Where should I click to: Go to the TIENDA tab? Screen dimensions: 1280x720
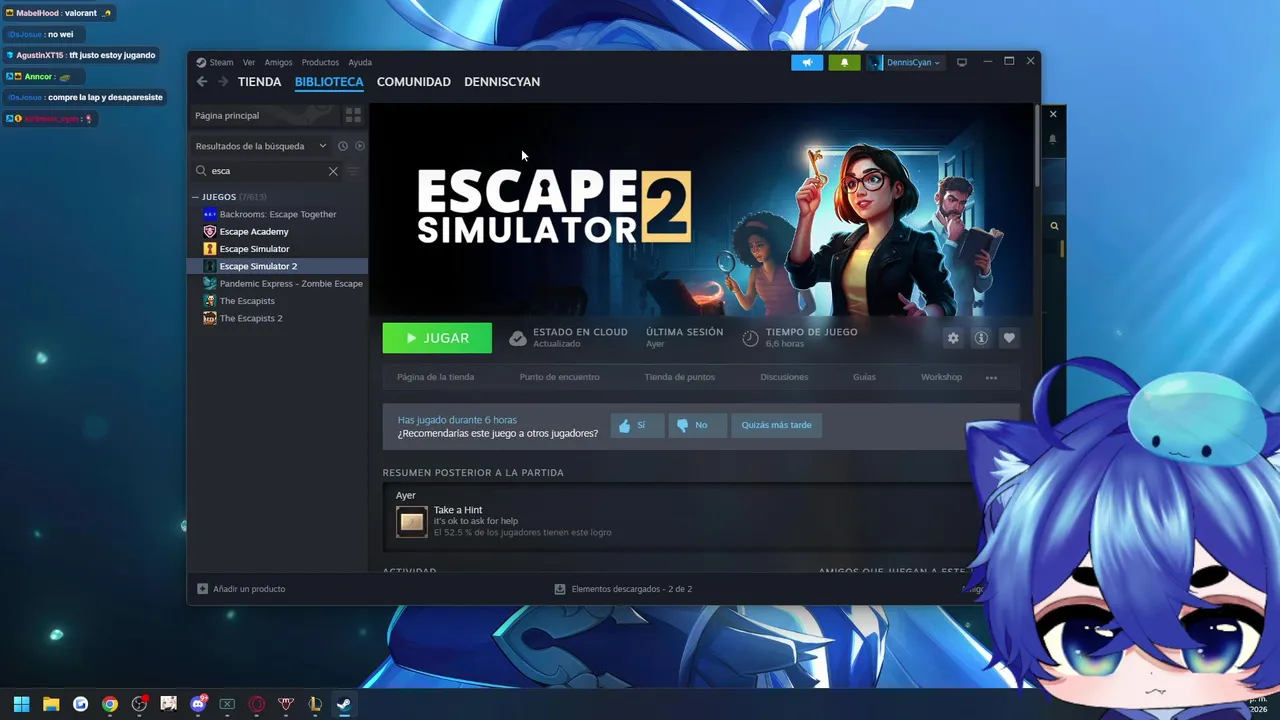259,82
